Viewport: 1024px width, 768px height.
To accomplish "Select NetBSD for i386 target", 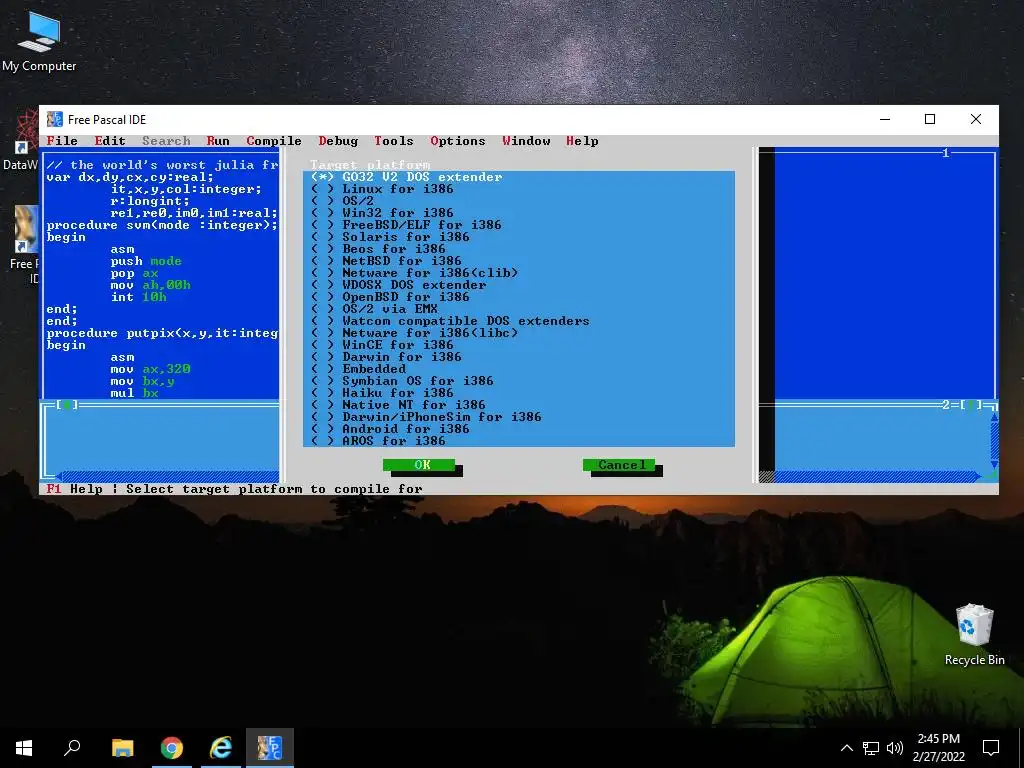I will (x=386, y=261).
